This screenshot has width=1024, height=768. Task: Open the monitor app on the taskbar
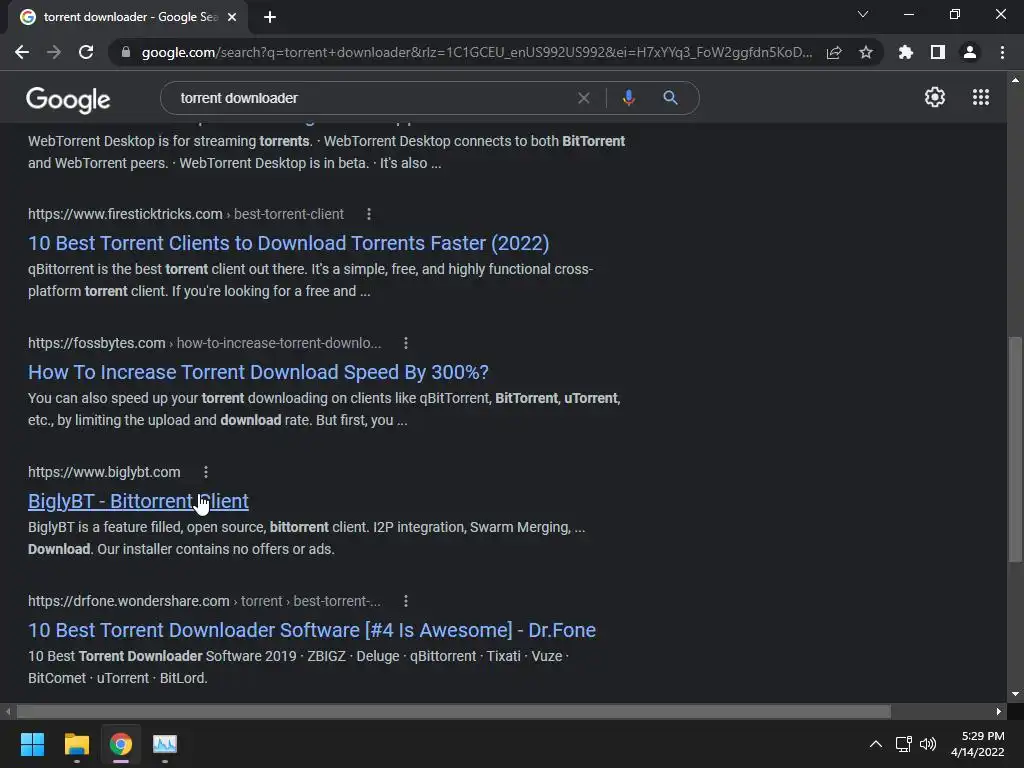click(165, 744)
